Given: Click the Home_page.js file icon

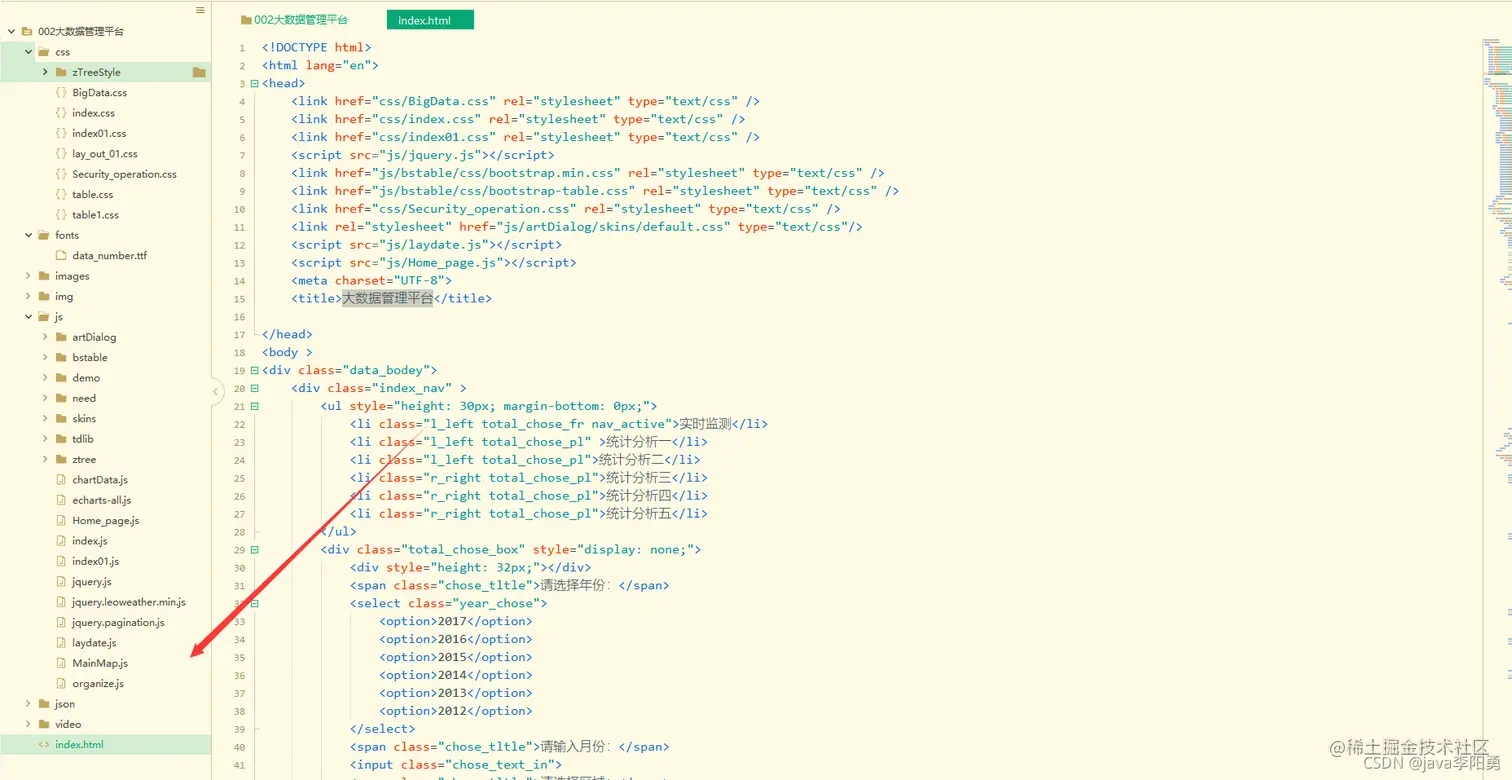Looking at the screenshot, I should (62, 520).
